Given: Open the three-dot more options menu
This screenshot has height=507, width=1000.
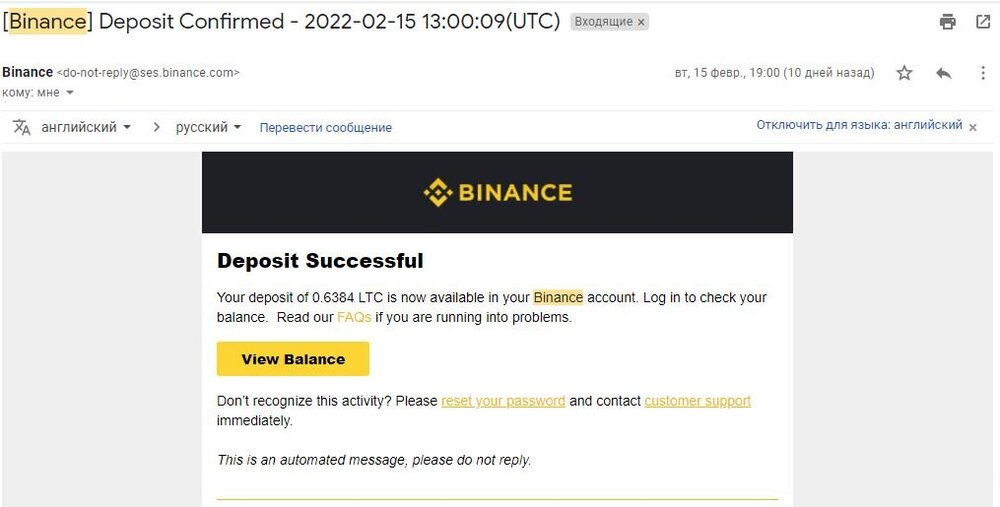Looking at the screenshot, I should [x=983, y=73].
